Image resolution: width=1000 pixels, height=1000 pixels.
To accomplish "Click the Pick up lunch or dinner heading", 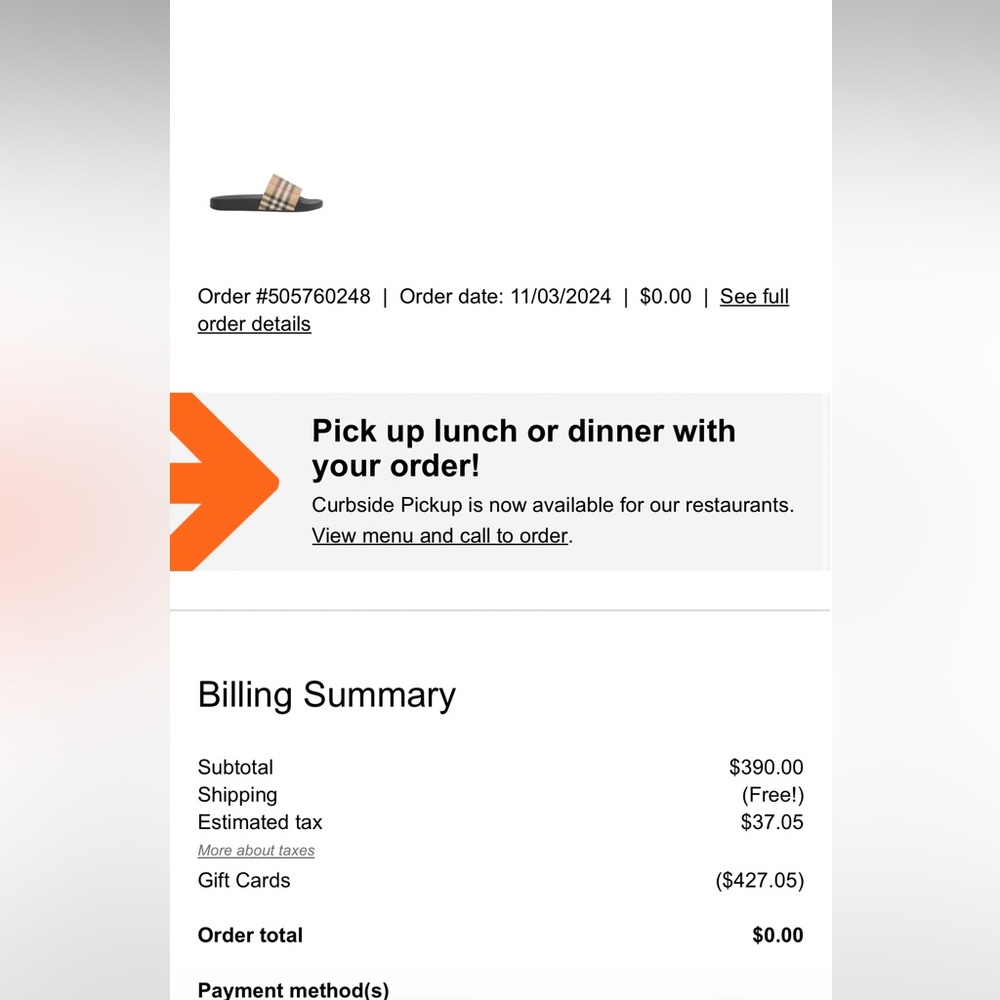I will [x=523, y=448].
